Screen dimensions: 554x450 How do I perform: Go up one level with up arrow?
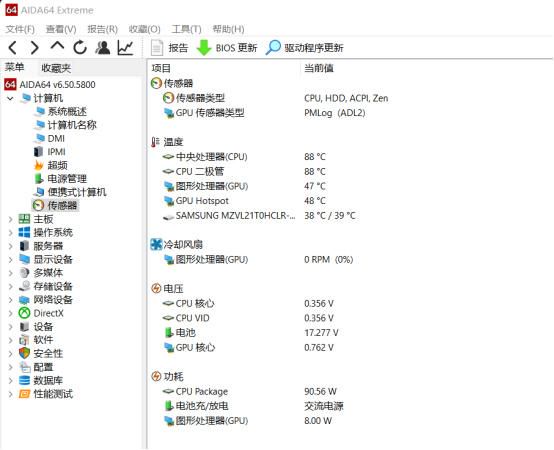click(57, 47)
